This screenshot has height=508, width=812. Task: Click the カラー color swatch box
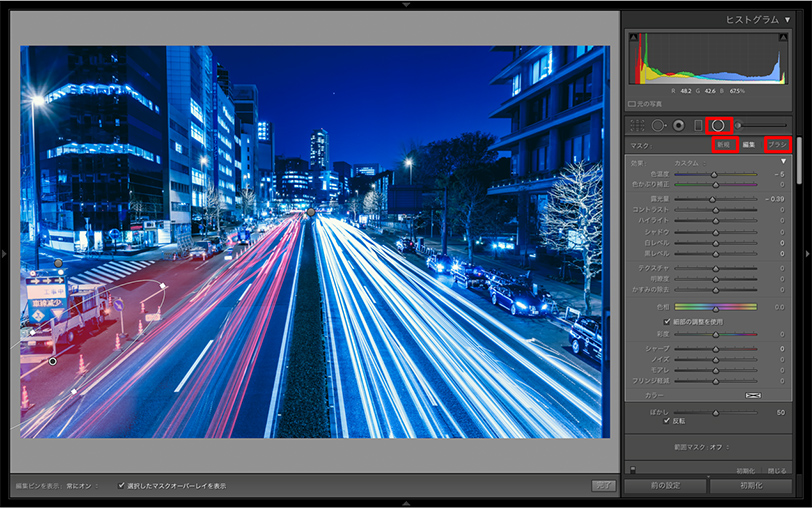(753, 396)
